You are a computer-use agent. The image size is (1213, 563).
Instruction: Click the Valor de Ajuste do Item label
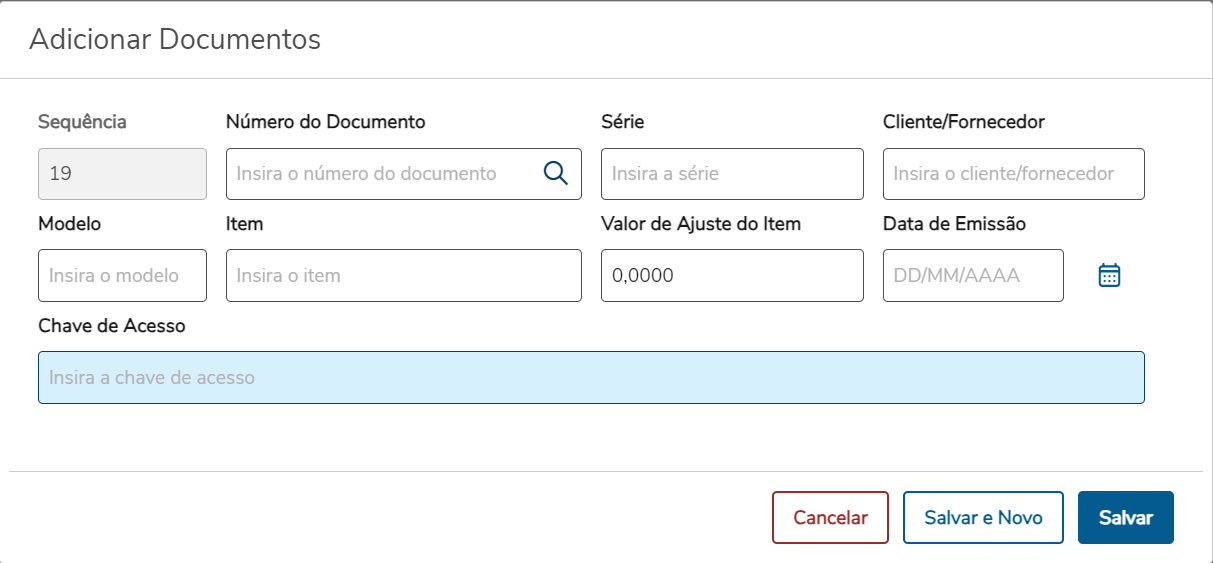tap(700, 224)
